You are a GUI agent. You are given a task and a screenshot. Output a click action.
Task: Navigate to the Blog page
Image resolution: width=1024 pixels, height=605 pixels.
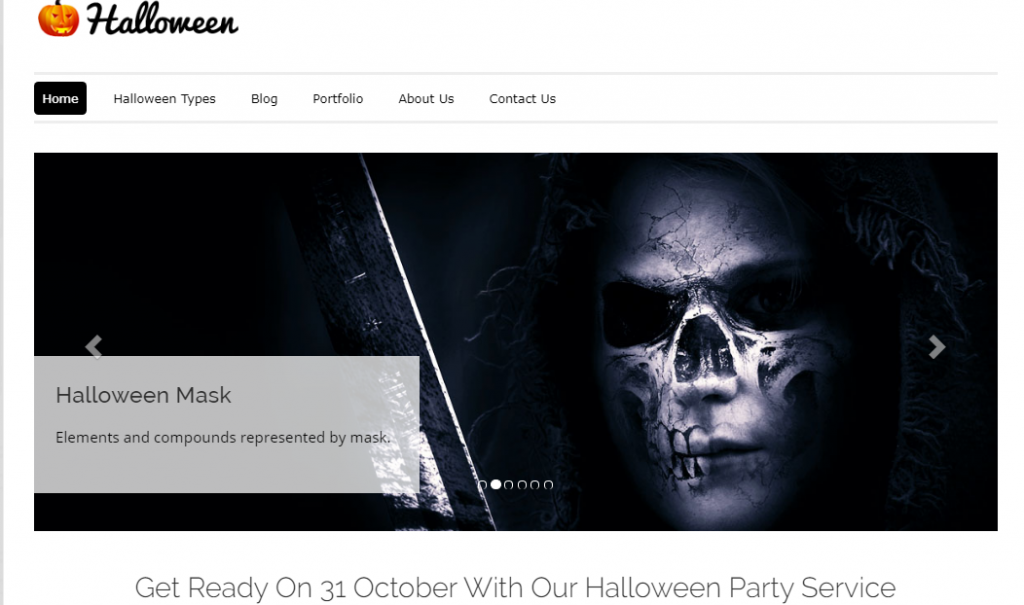(x=264, y=99)
